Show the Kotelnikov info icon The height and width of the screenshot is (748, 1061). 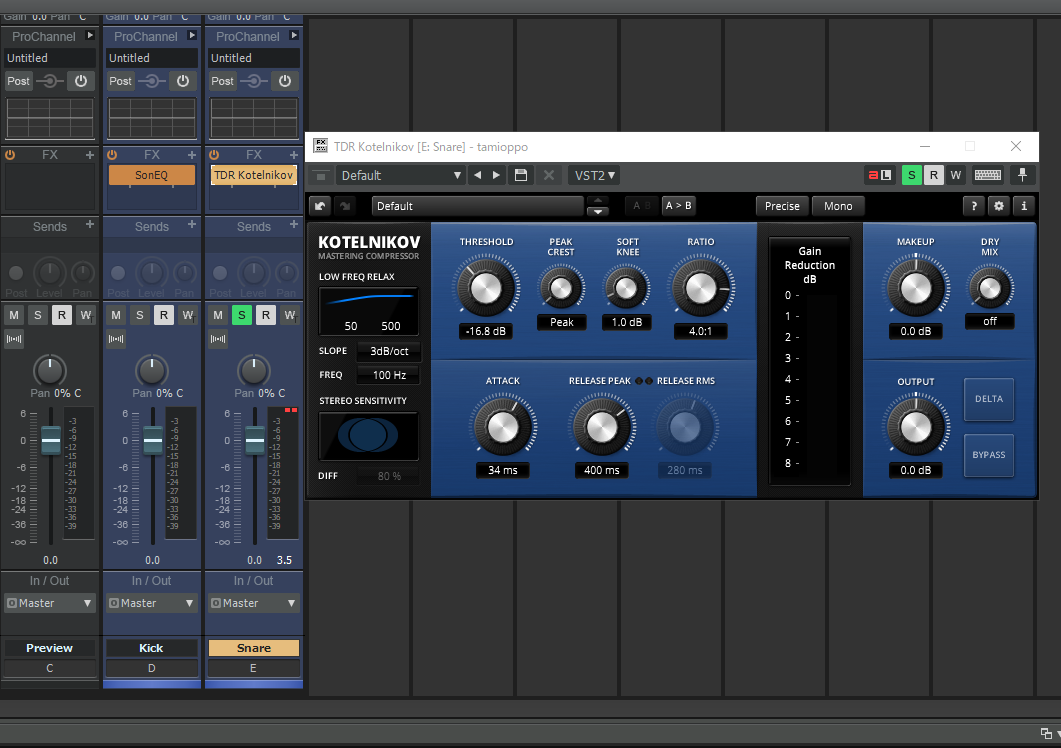point(1023,206)
